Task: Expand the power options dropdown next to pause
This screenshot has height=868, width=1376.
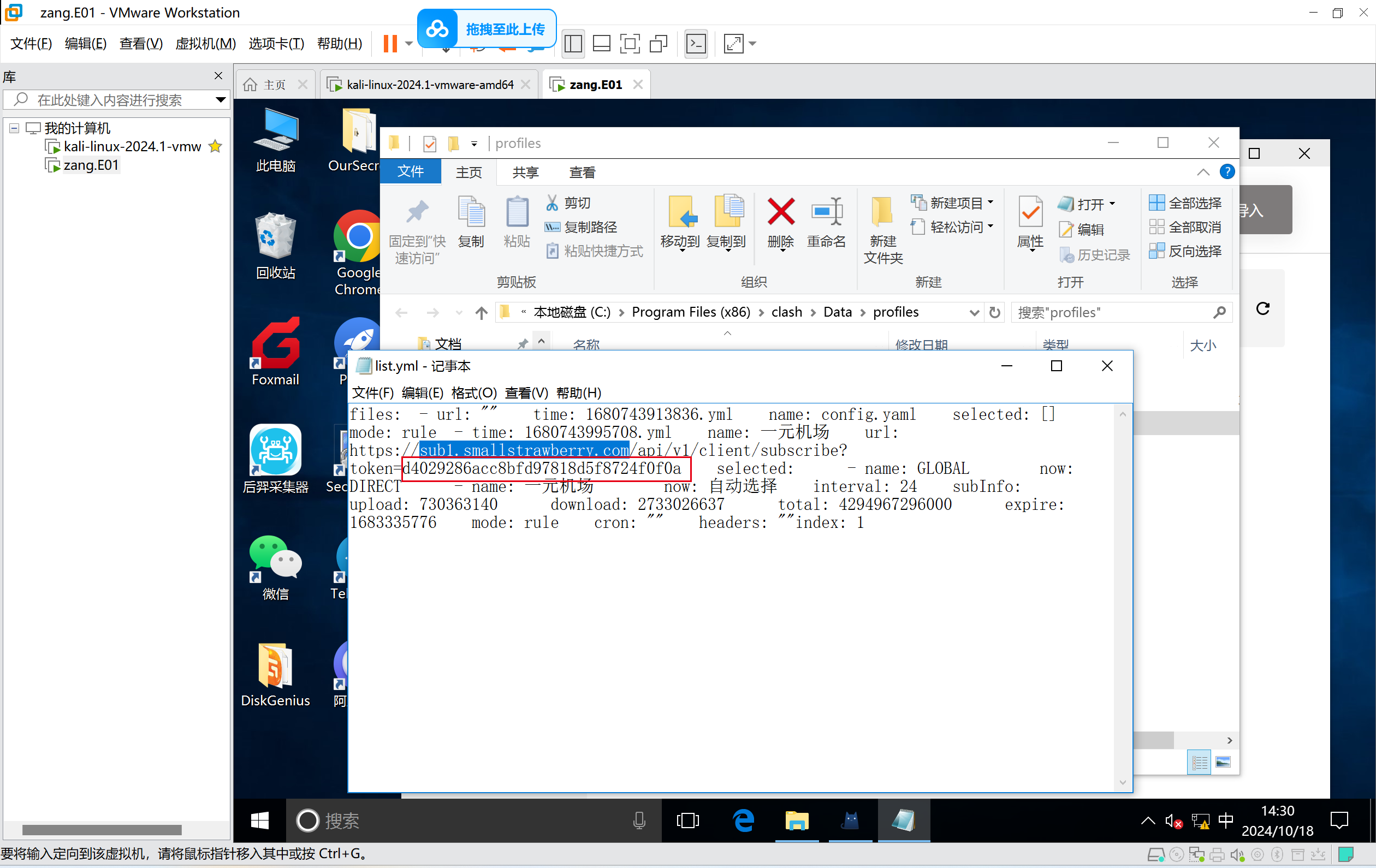Action: [x=408, y=44]
